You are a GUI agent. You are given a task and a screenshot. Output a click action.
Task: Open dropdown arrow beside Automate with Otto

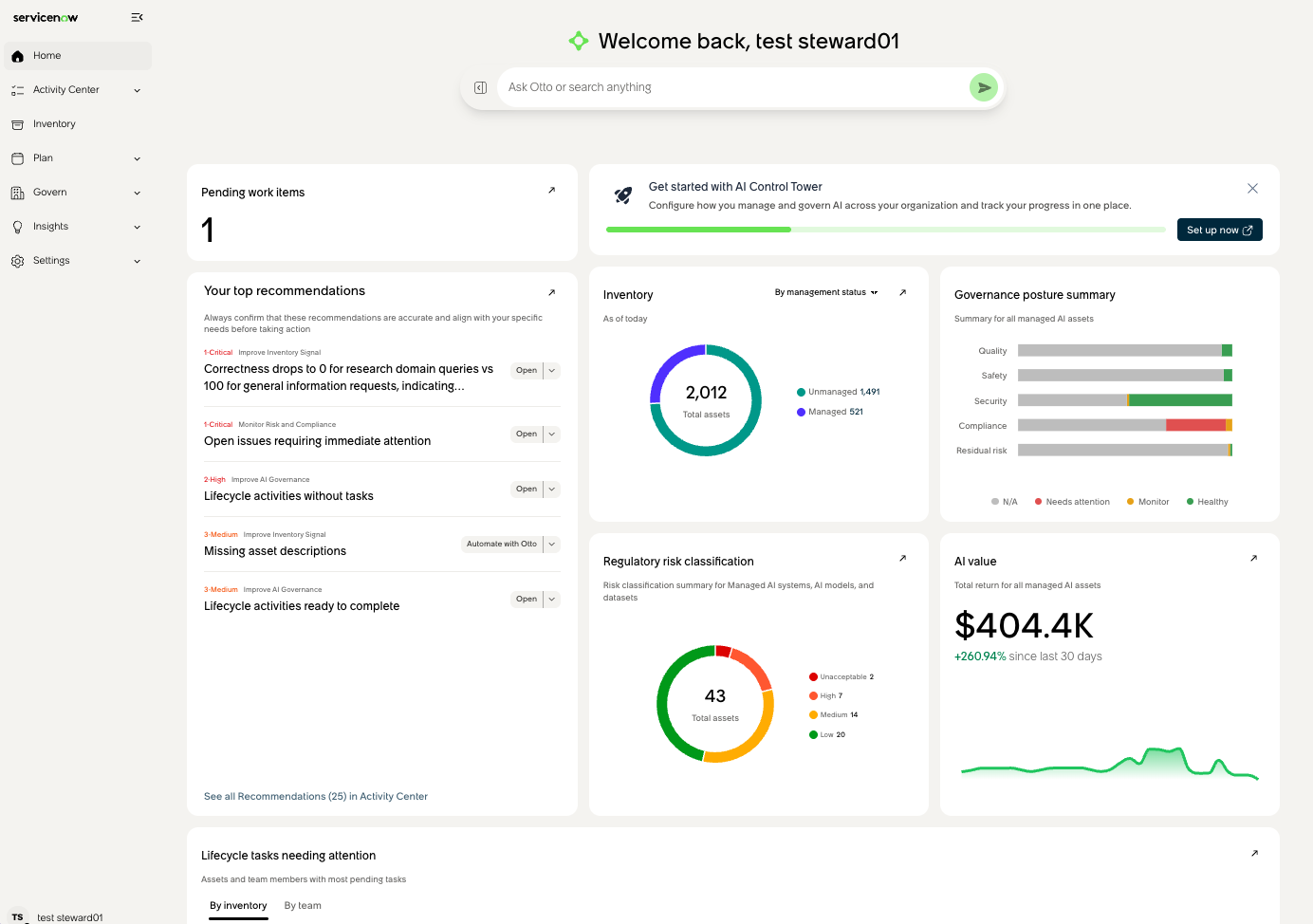(552, 545)
